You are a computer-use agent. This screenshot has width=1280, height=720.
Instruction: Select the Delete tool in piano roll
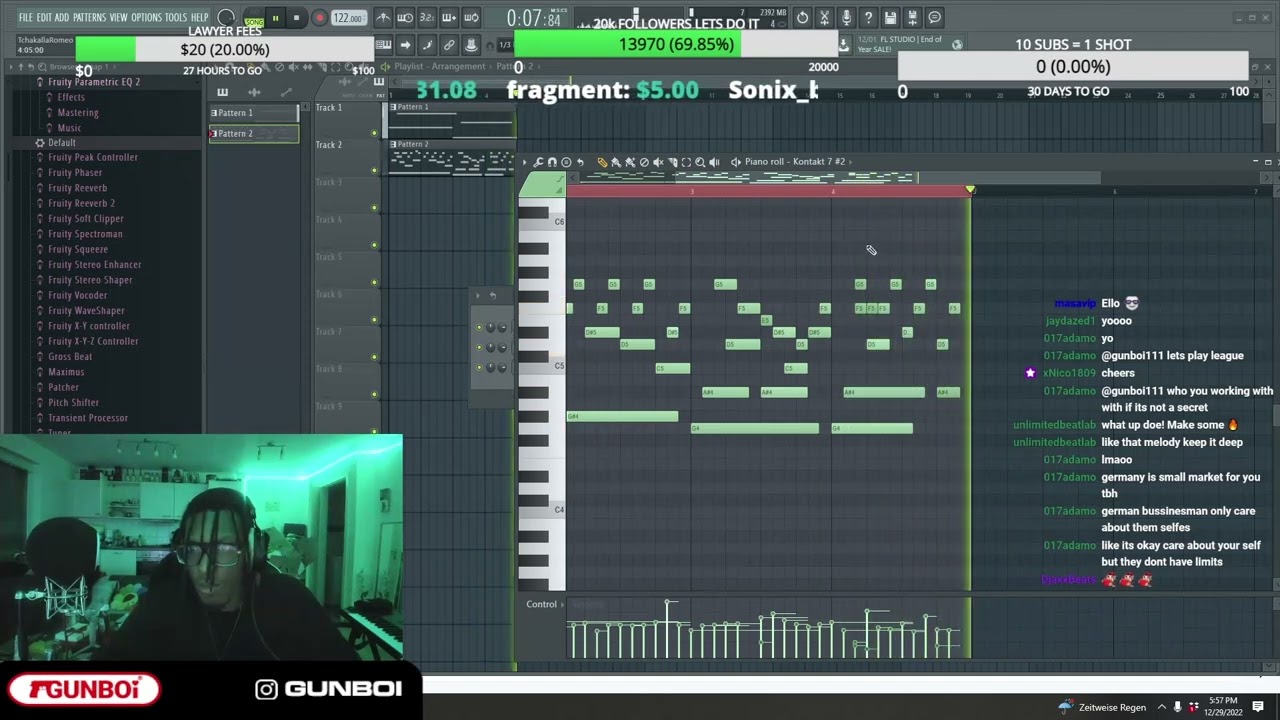click(643, 162)
